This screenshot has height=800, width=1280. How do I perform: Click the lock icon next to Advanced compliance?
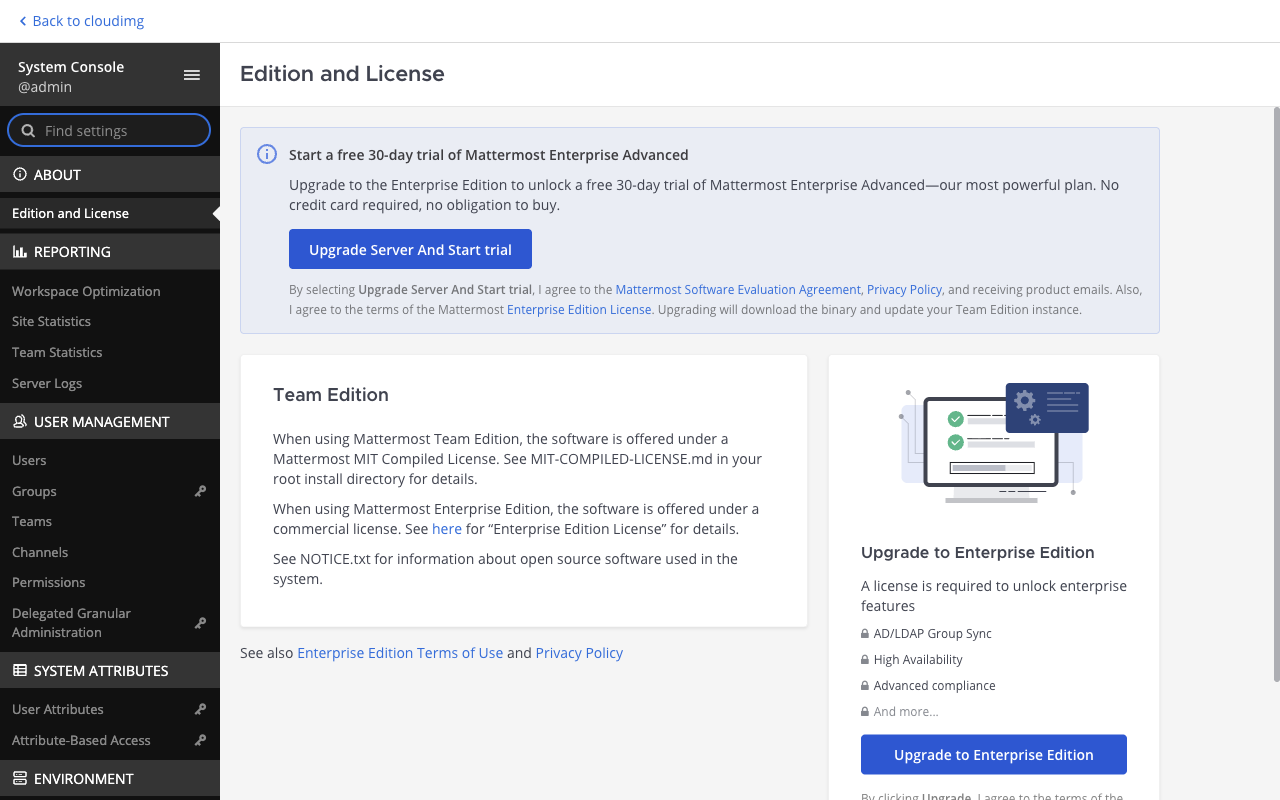[865, 686]
